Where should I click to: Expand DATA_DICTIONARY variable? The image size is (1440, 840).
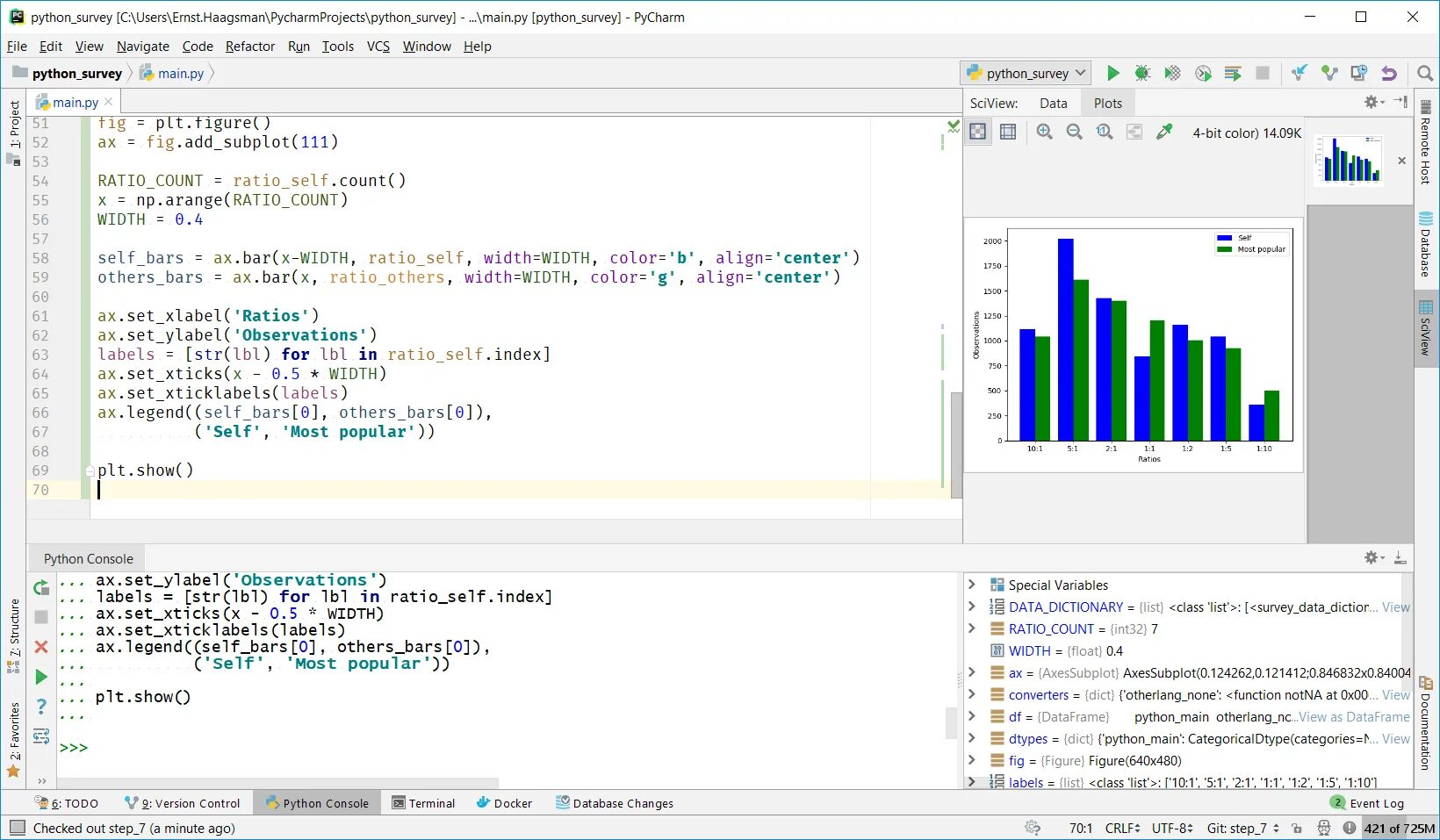pos(971,606)
